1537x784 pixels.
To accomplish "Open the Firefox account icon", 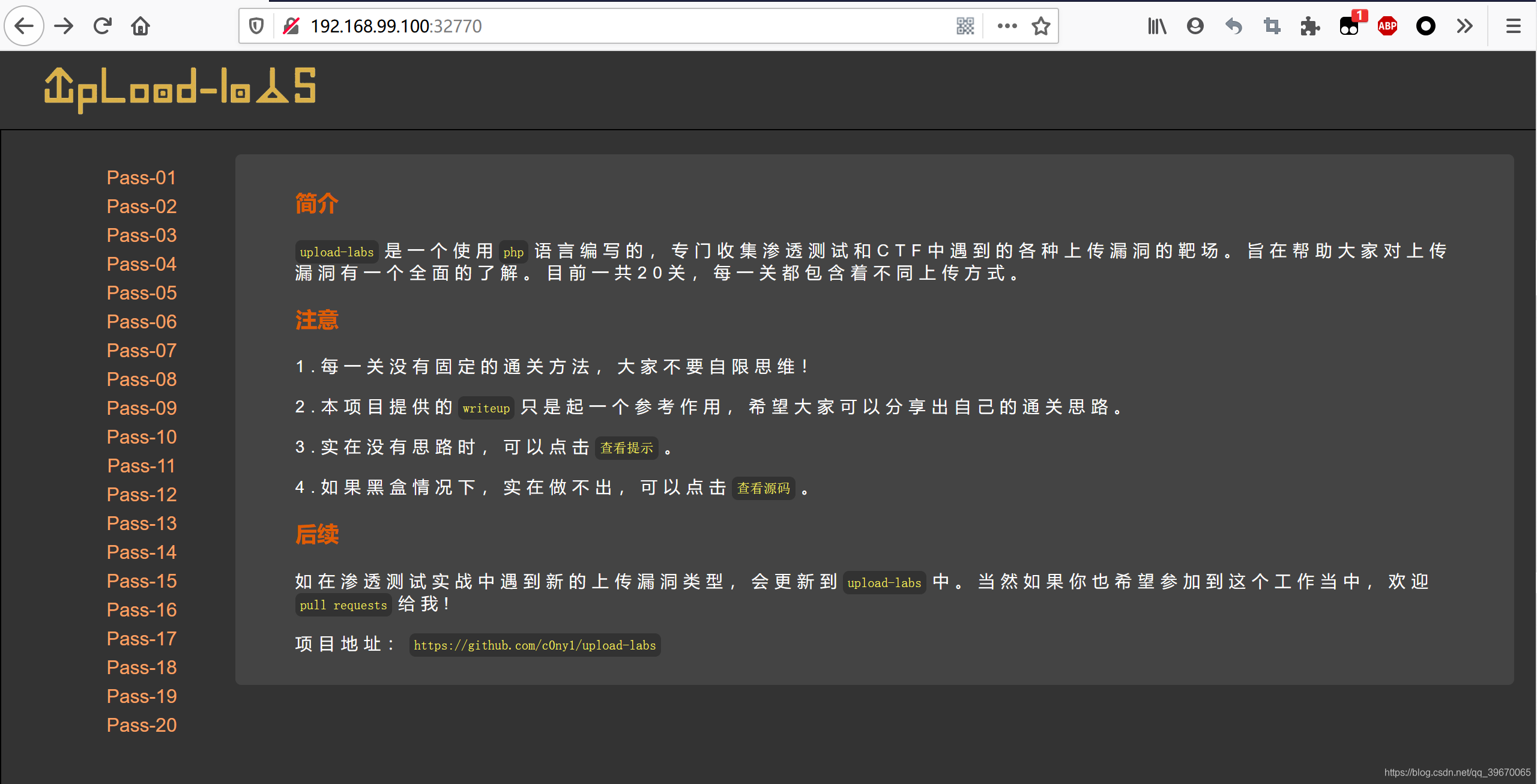I will click(1195, 26).
